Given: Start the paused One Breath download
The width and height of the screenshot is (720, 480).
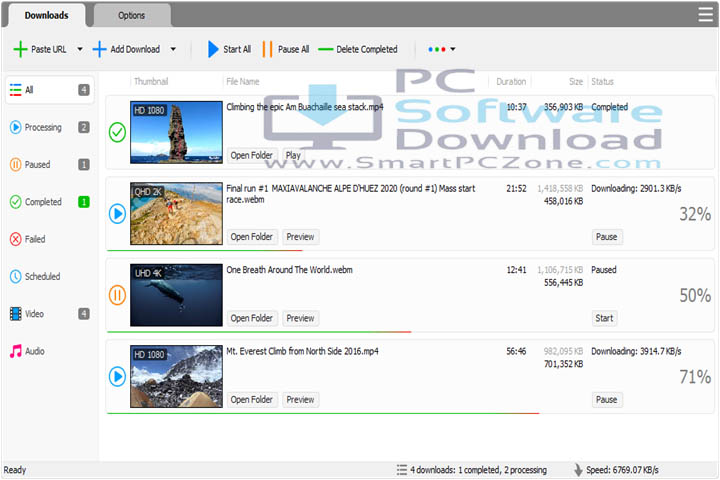Looking at the screenshot, I should click(604, 318).
